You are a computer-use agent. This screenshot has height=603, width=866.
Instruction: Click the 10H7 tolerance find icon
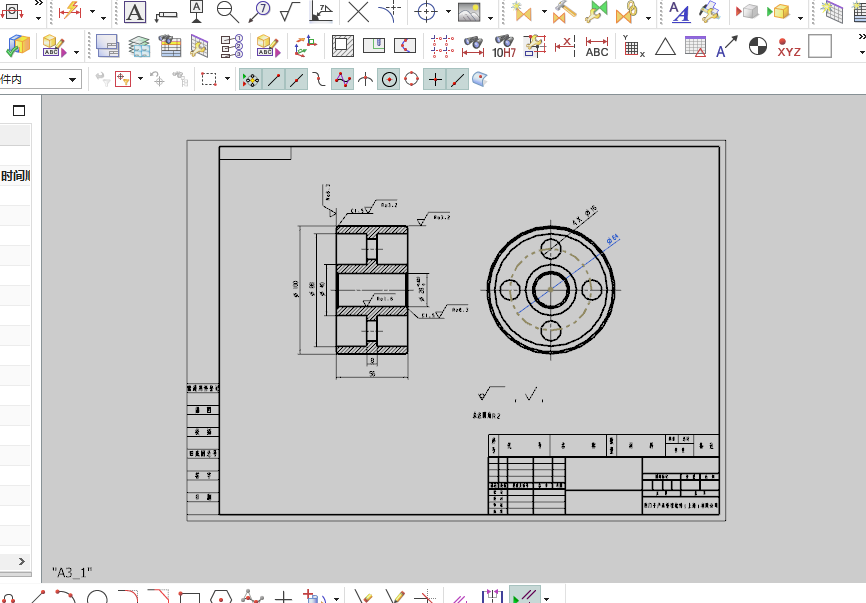point(504,46)
